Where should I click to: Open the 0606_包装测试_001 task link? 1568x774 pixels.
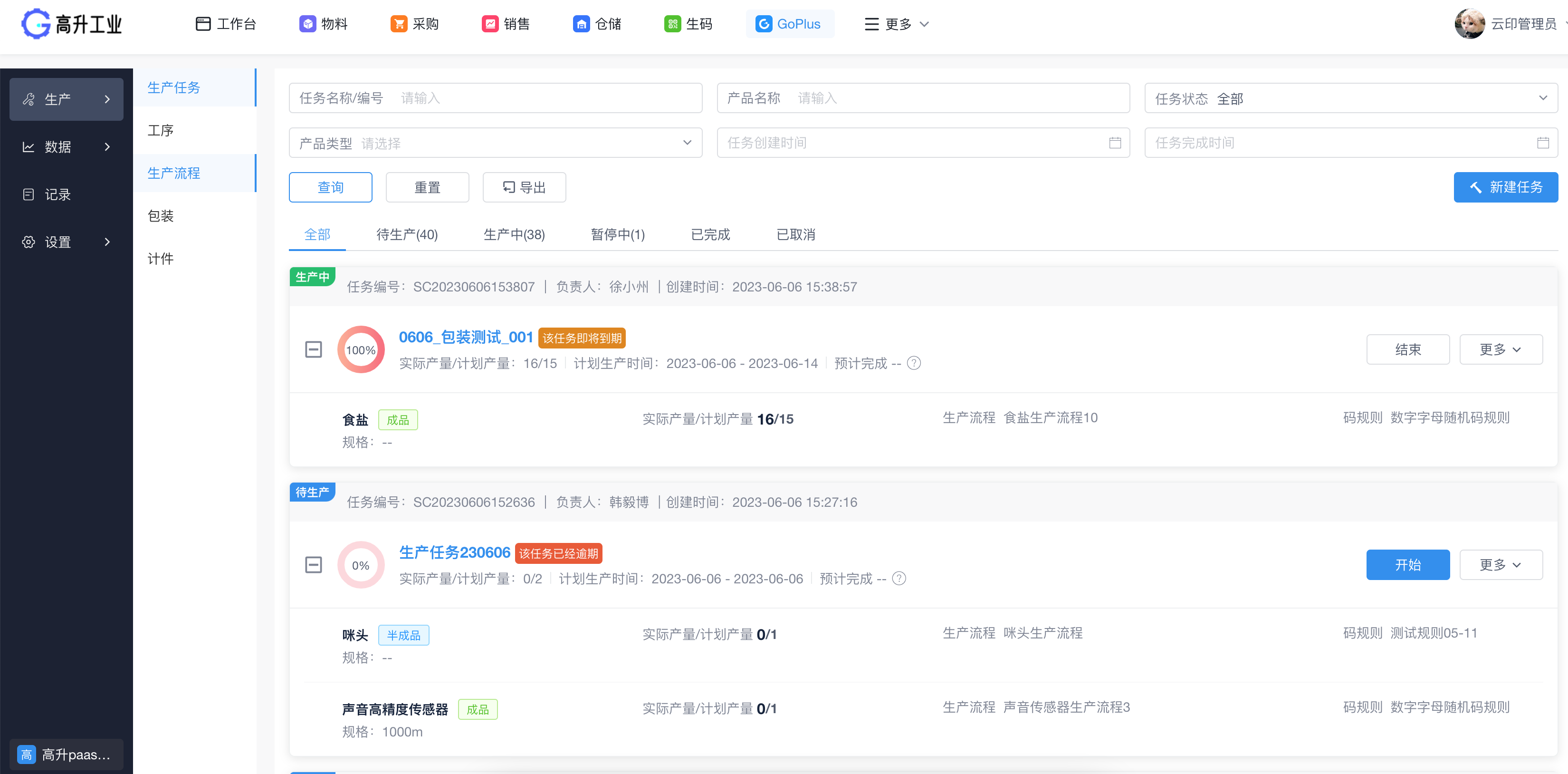point(466,338)
